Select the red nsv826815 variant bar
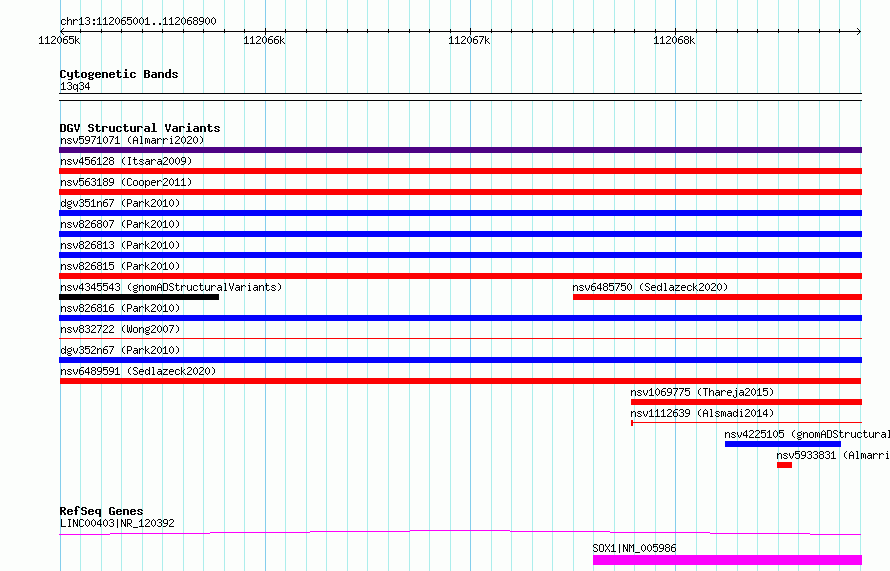Screen dimensions: 890x571 click(460, 276)
